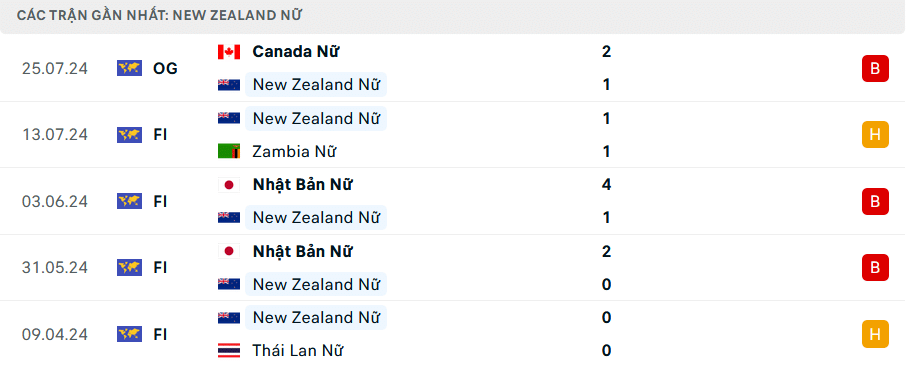Click the Thailand flag icon

click(229, 351)
